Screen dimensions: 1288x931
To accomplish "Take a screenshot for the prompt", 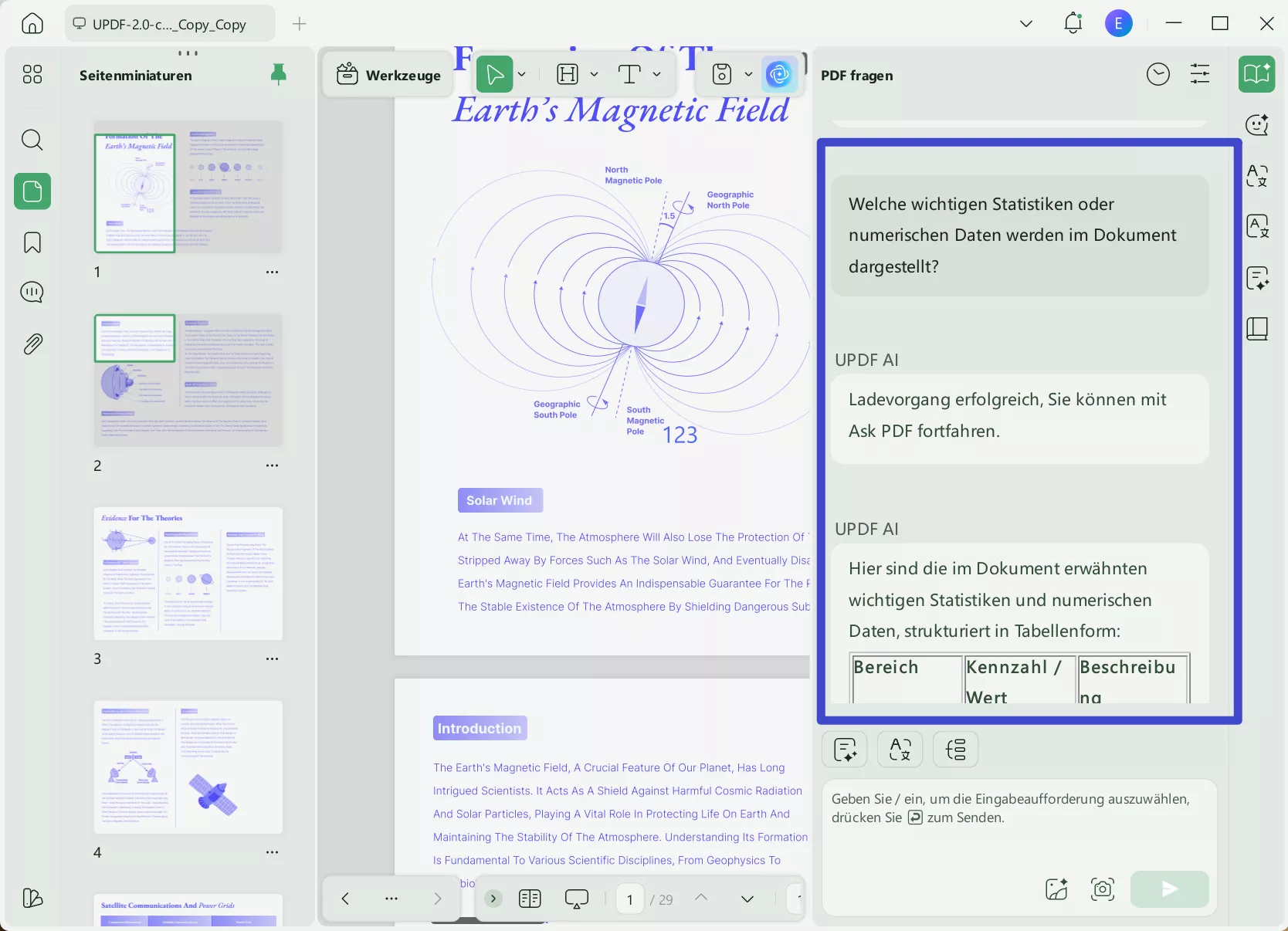I will pos(1103,889).
